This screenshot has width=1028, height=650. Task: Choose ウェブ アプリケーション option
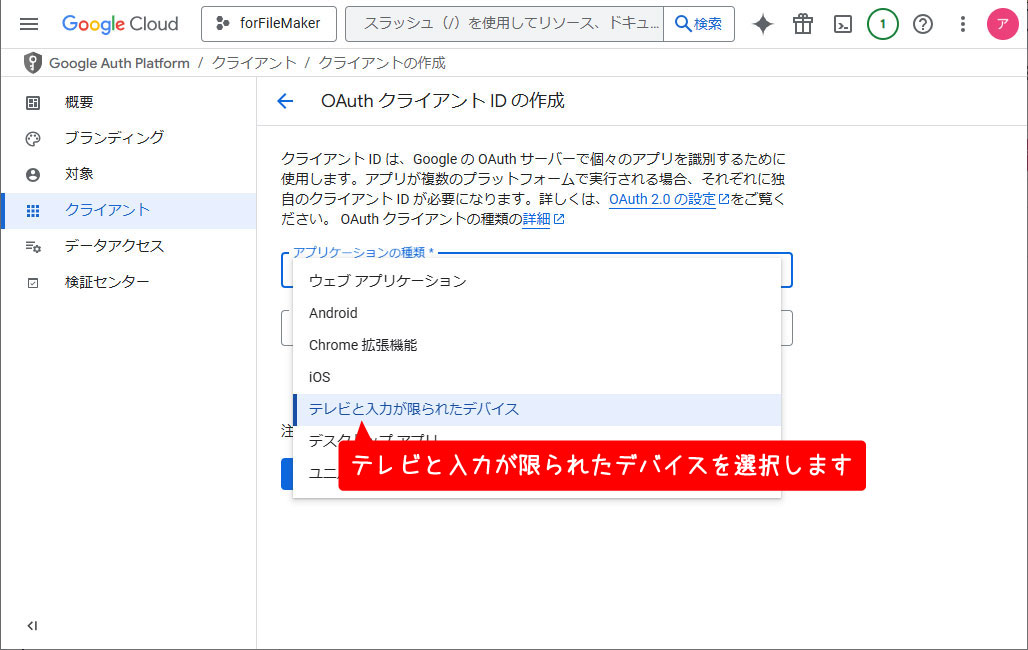tap(537, 281)
